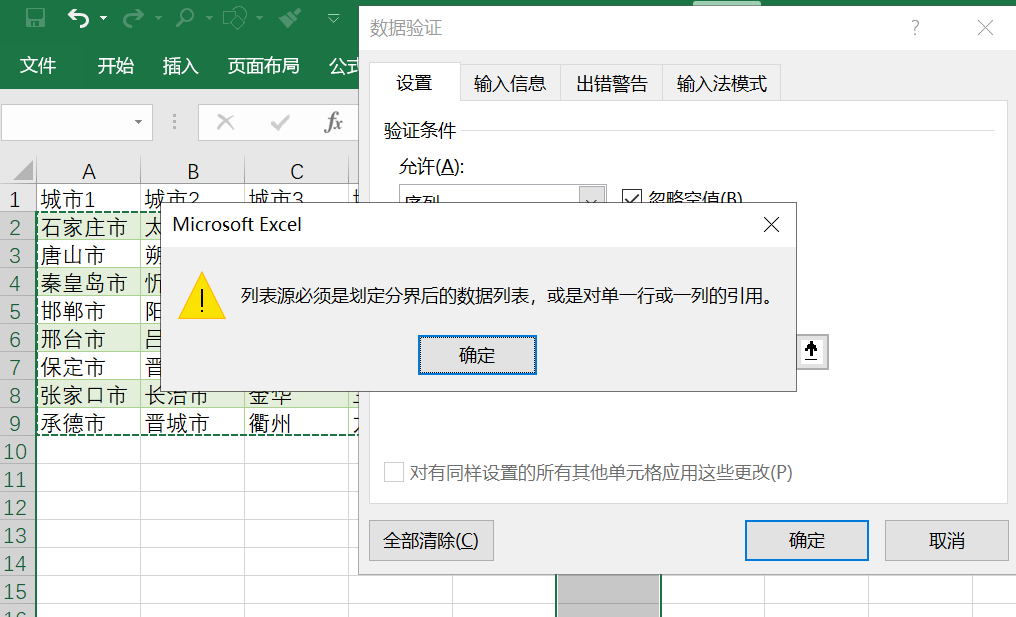Screen dimensions: 1016x617
Task: Toggle the checkmark Enter icon in formula bar
Action: tap(277, 122)
